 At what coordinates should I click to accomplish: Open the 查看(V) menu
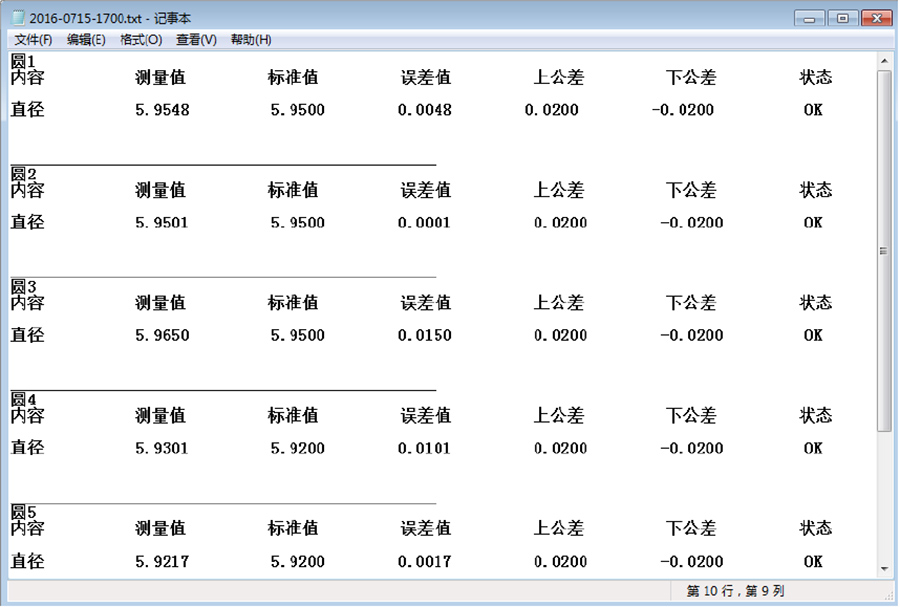[196, 40]
